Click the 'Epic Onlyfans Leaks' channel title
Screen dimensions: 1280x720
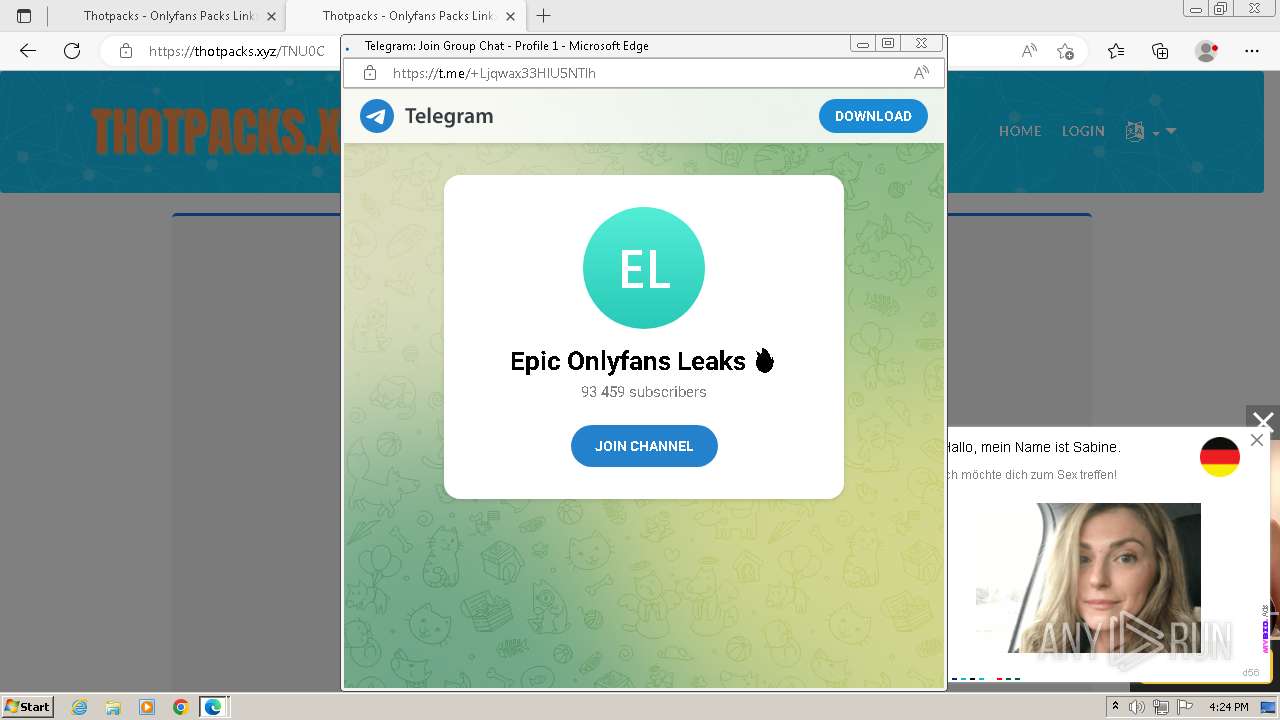click(643, 361)
